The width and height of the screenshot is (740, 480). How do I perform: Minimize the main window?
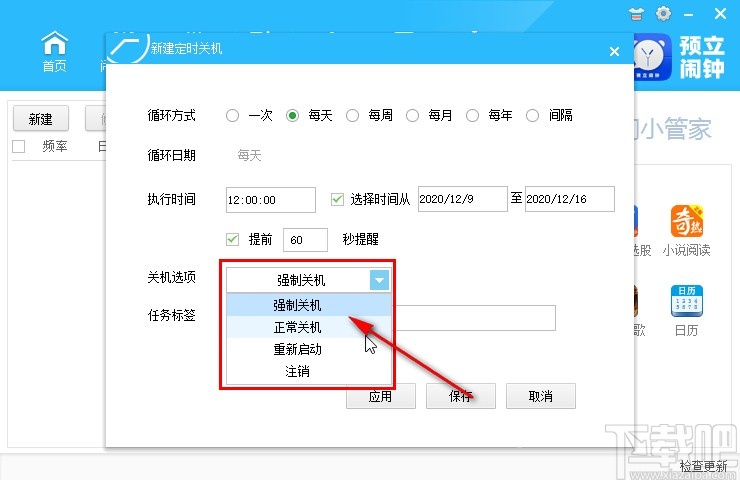pyautogui.click(x=689, y=14)
